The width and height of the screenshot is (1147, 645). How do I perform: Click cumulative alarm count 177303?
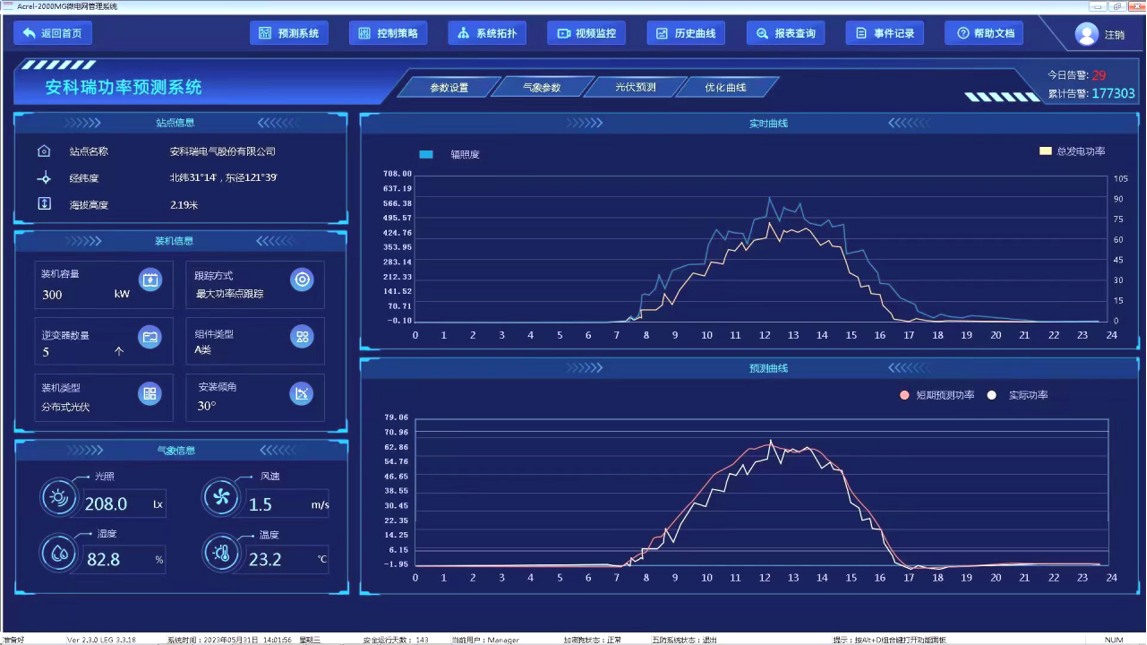(x=1113, y=94)
